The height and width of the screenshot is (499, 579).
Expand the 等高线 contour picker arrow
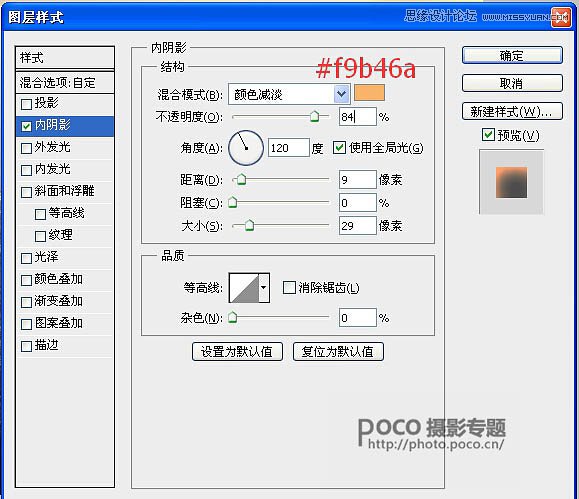[264, 288]
